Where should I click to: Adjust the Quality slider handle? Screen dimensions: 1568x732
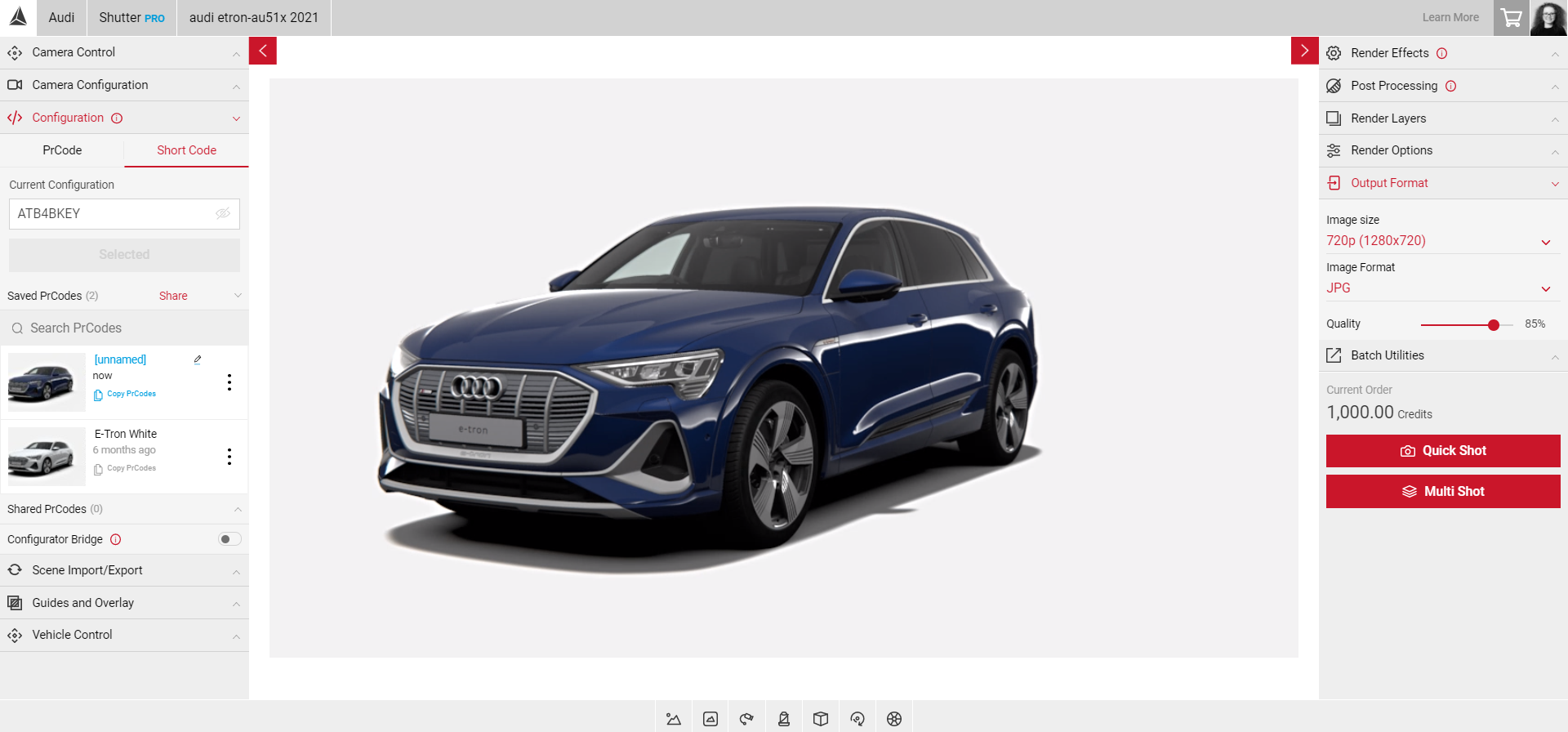(x=1494, y=325)
